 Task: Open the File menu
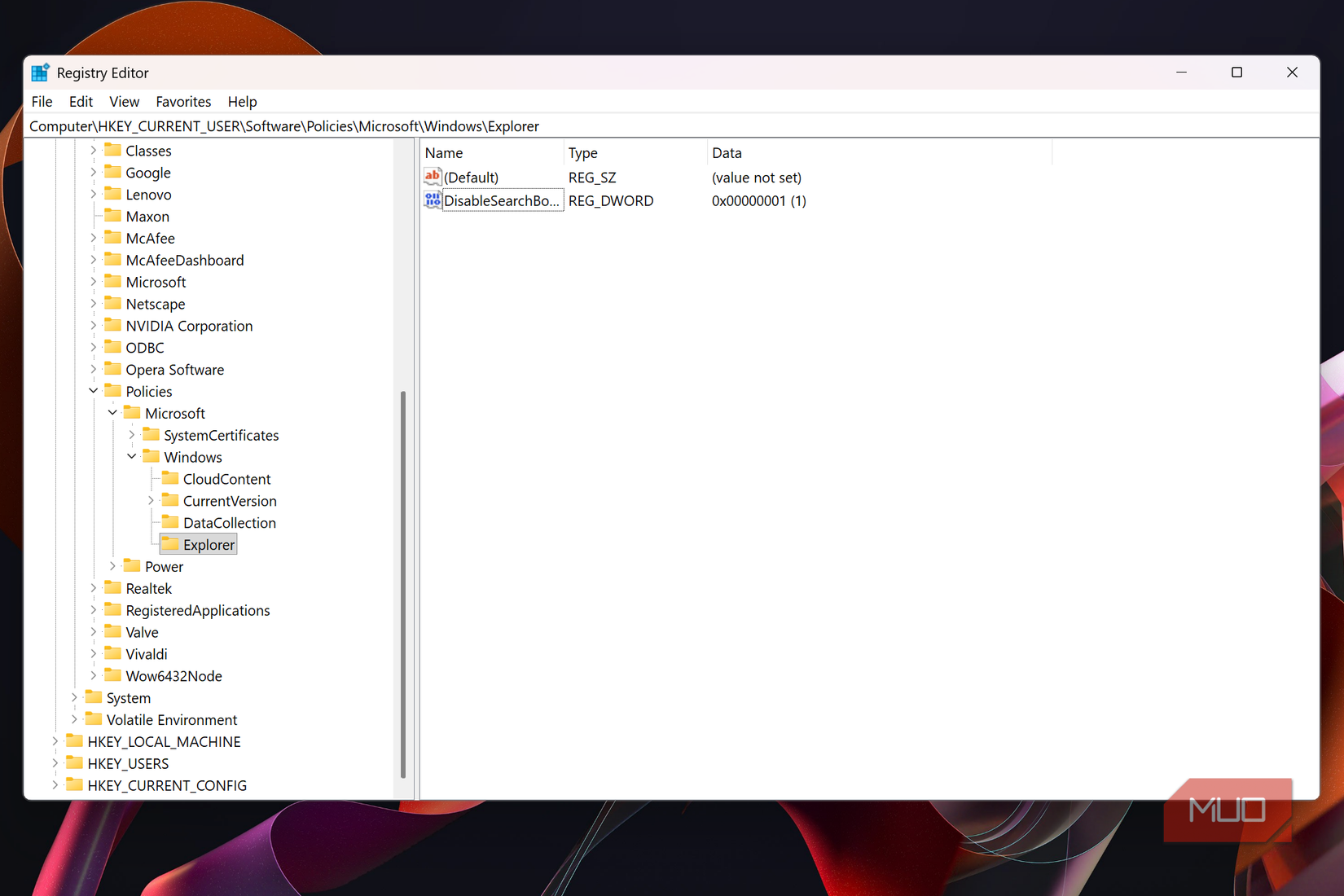tap(42, 102)
